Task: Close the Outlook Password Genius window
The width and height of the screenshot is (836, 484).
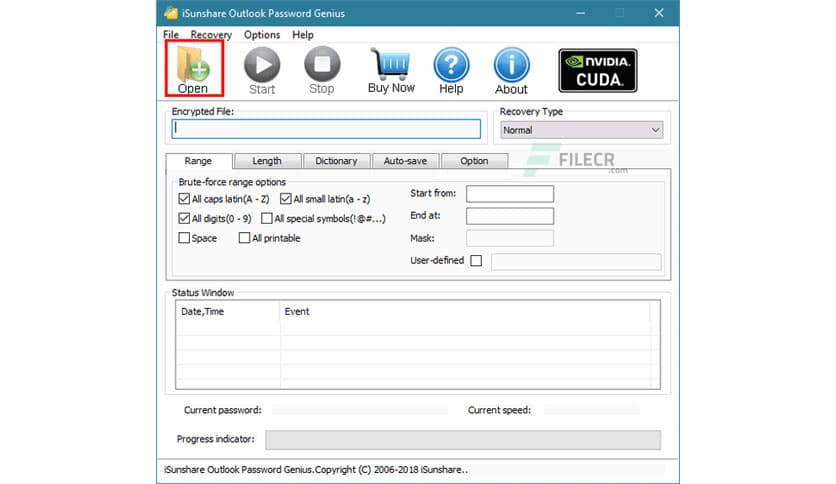Action: (659, 13)
